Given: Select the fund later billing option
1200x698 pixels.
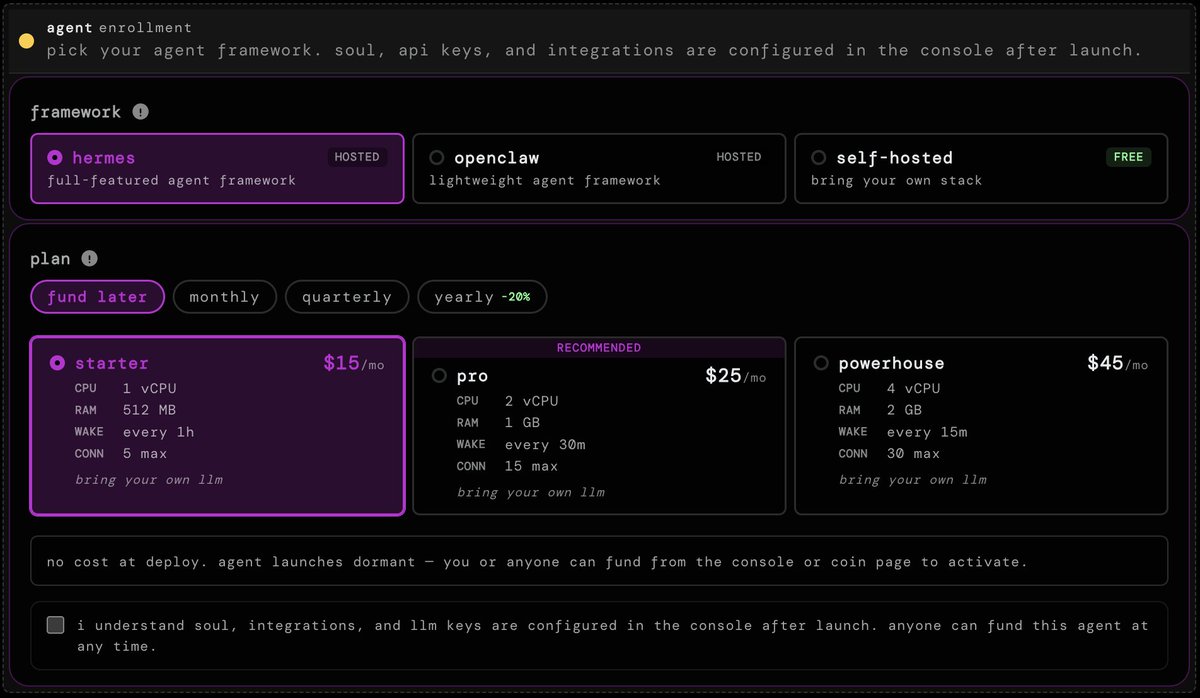Looking at the screenshot, I should 97,297.
